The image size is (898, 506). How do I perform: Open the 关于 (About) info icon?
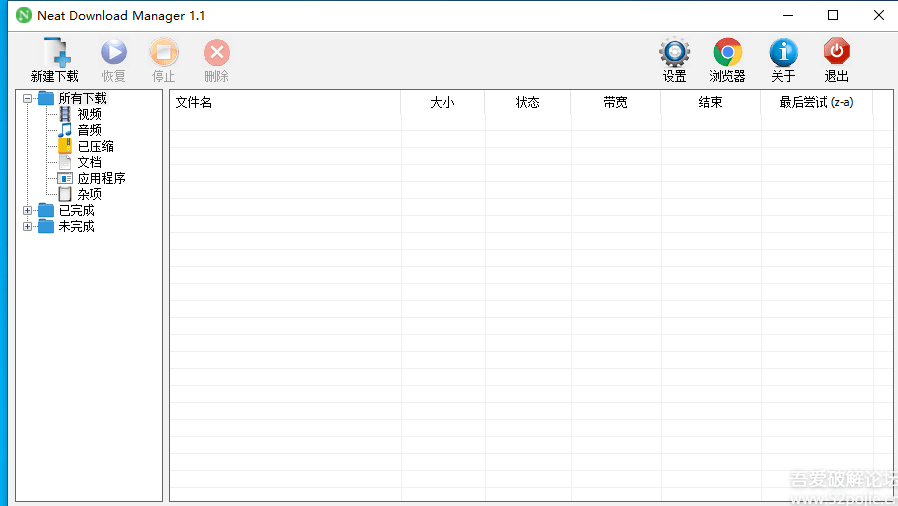tap(783, 53)
